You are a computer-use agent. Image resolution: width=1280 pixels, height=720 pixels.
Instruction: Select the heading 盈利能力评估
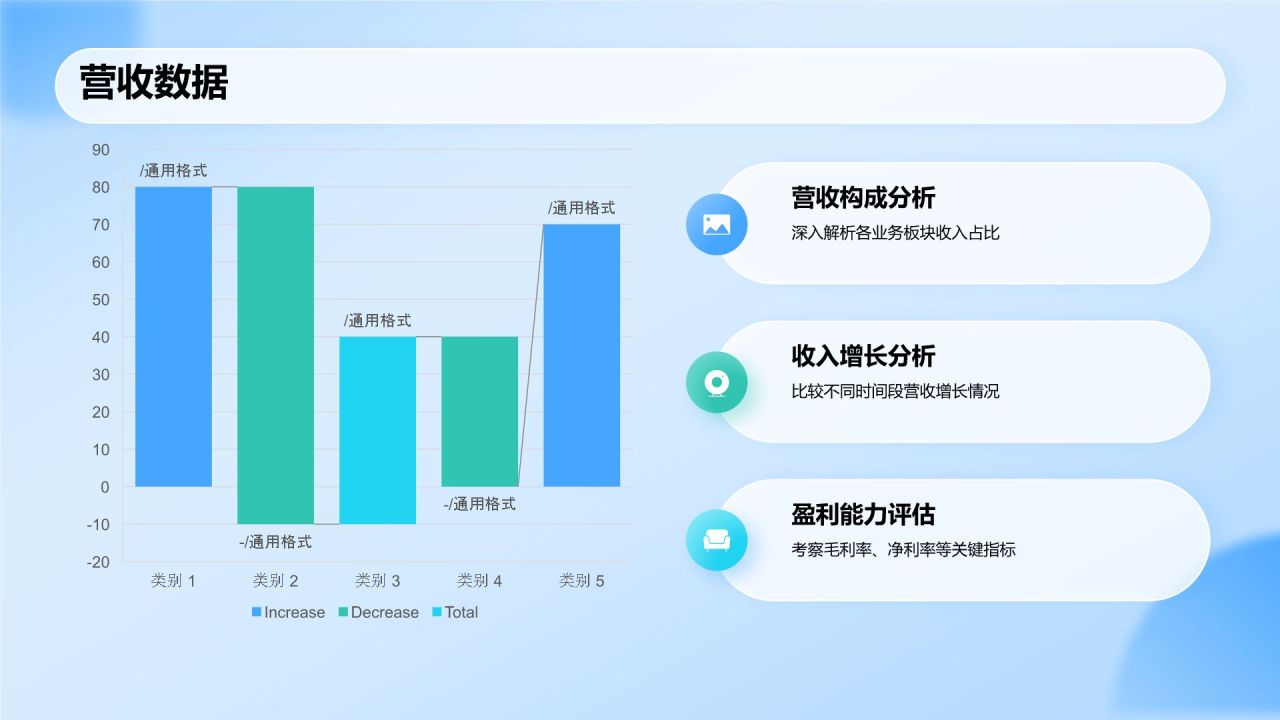click(x=863, y=515)
